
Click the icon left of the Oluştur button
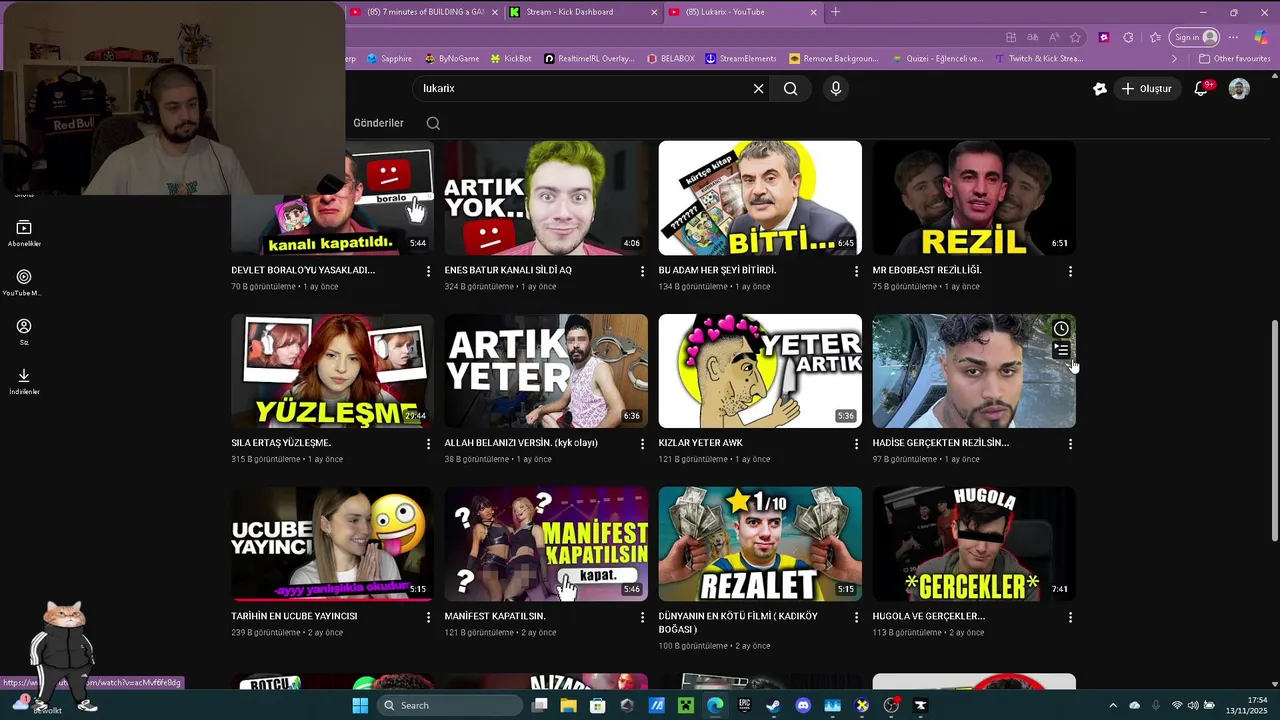coord(1100,89)
